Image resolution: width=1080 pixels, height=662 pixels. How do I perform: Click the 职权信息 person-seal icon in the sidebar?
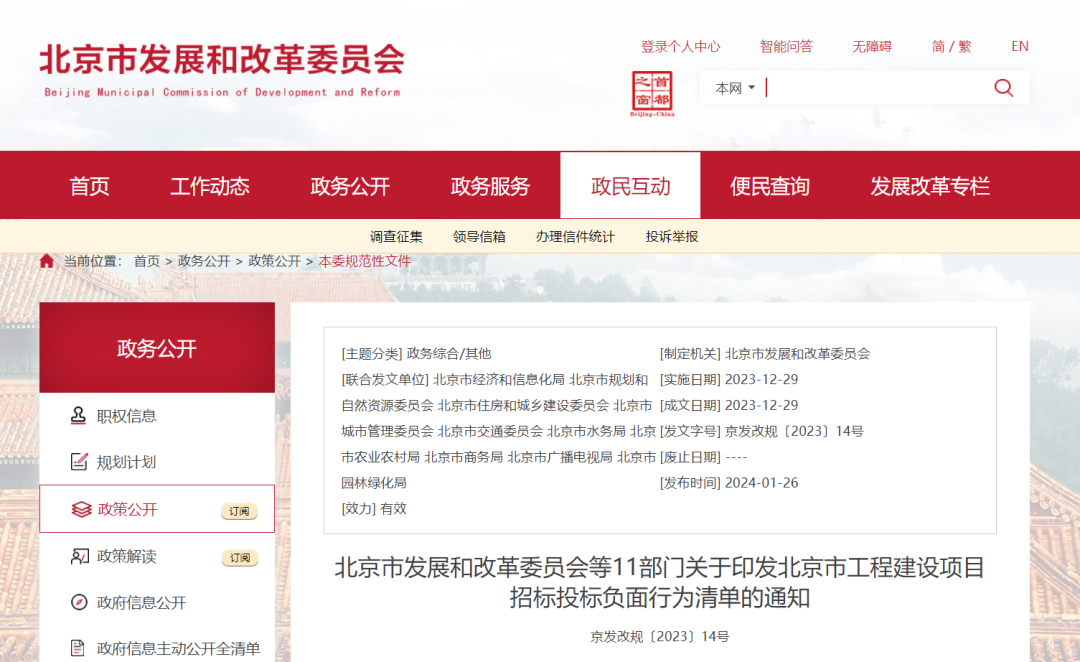coord(80,415)
